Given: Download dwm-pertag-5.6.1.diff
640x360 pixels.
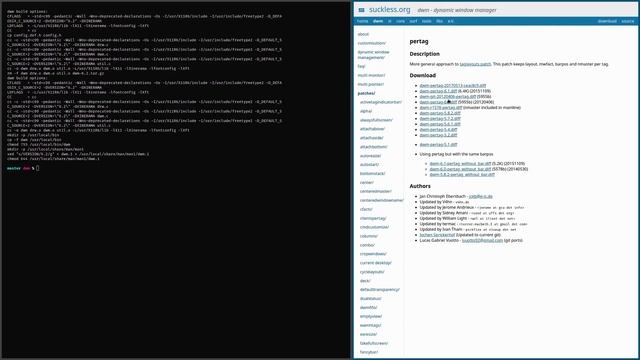Looking at the screenshot, I should click(440, 124).
